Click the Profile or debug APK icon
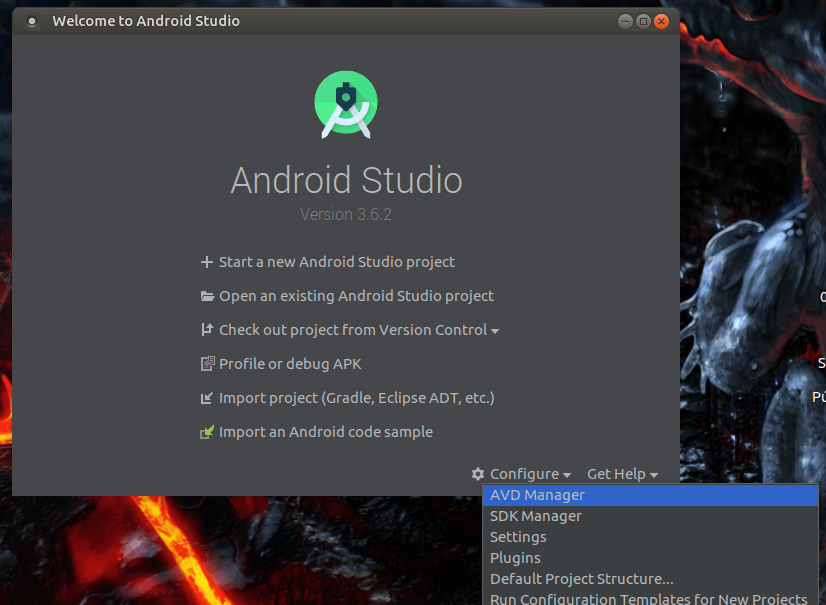Viewport: 826px width, 605px height. point(207,363)
